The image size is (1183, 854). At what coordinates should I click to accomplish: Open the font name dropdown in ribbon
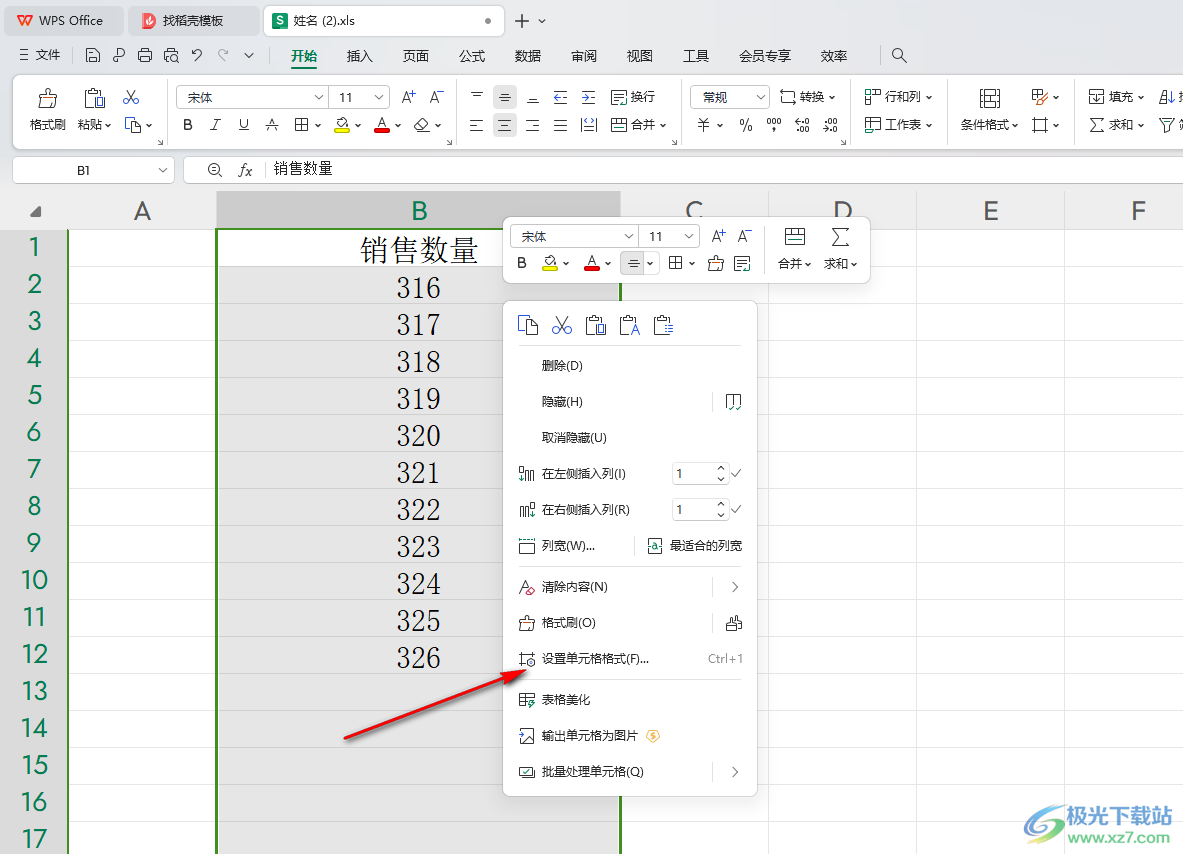pos(319,97)
